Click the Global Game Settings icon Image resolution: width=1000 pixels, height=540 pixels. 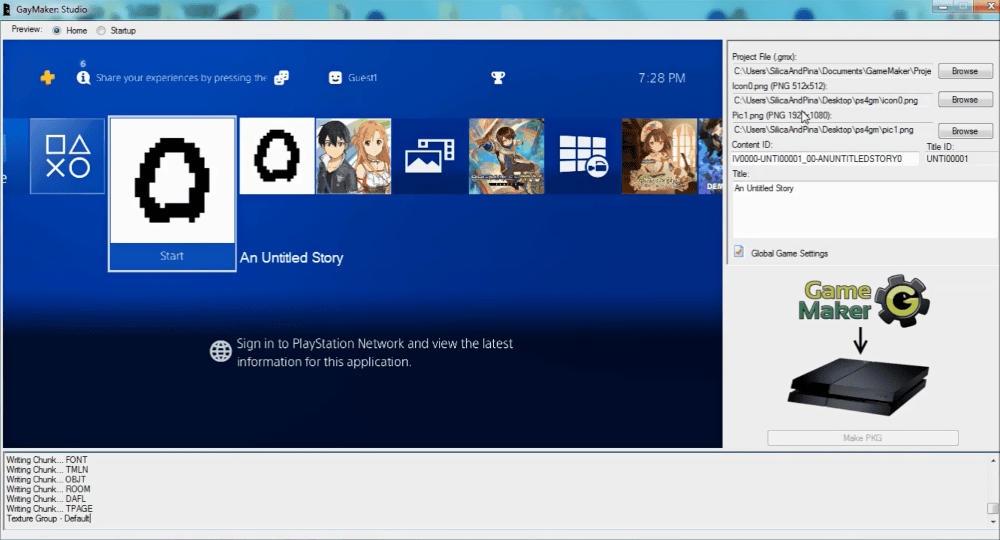(x=739, y=253)
